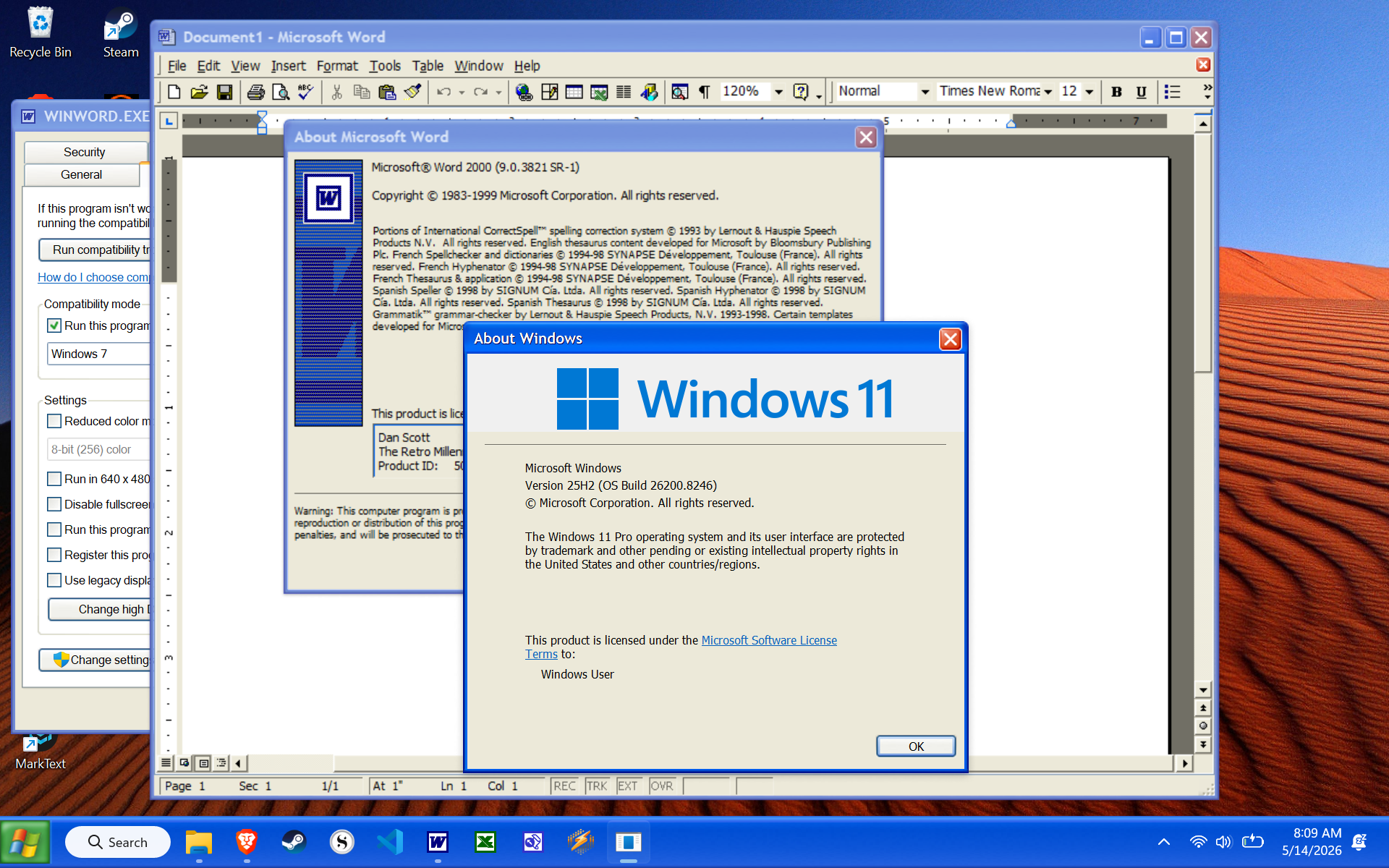The width and height of the screenshot is (1389, 868).
Task: Undo the last action in Word
Action: pyautogui.click(x=443, y=92)
